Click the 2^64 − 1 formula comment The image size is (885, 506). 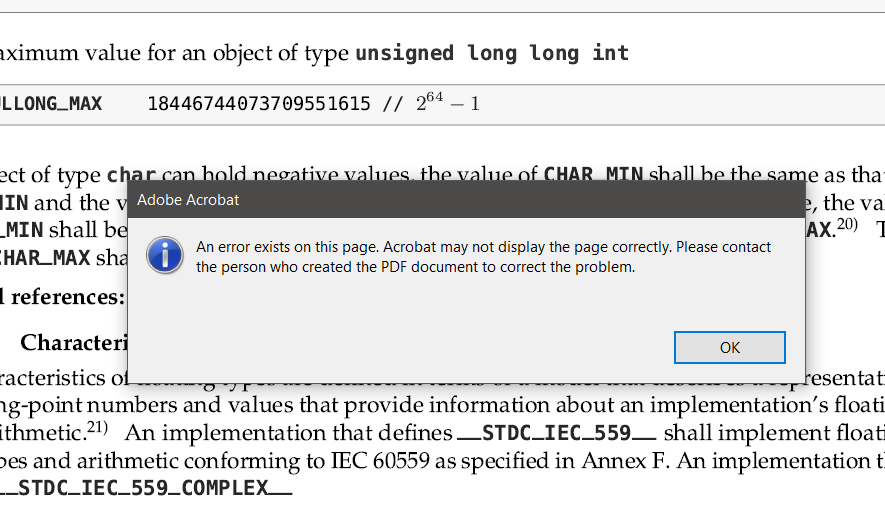click(448, 102)
